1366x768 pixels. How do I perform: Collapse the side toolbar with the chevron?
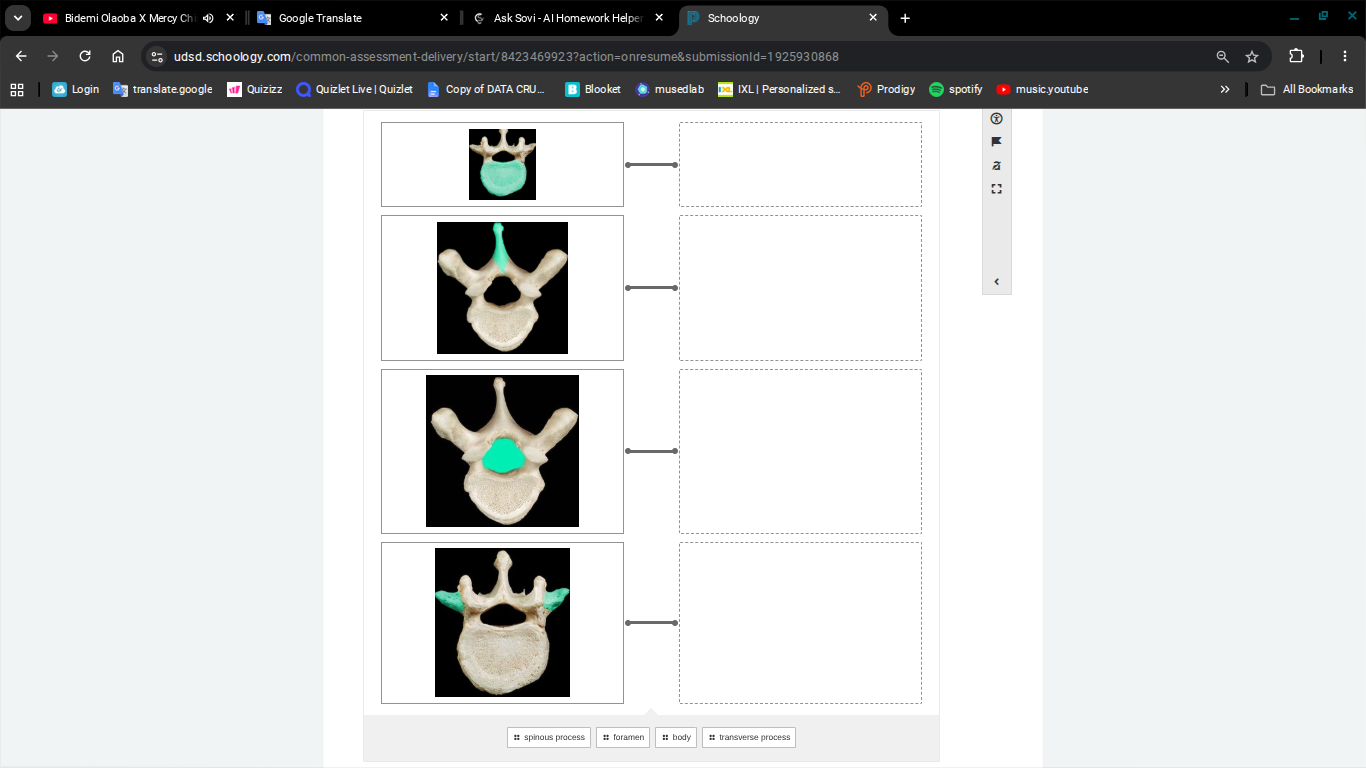(996, 282)
